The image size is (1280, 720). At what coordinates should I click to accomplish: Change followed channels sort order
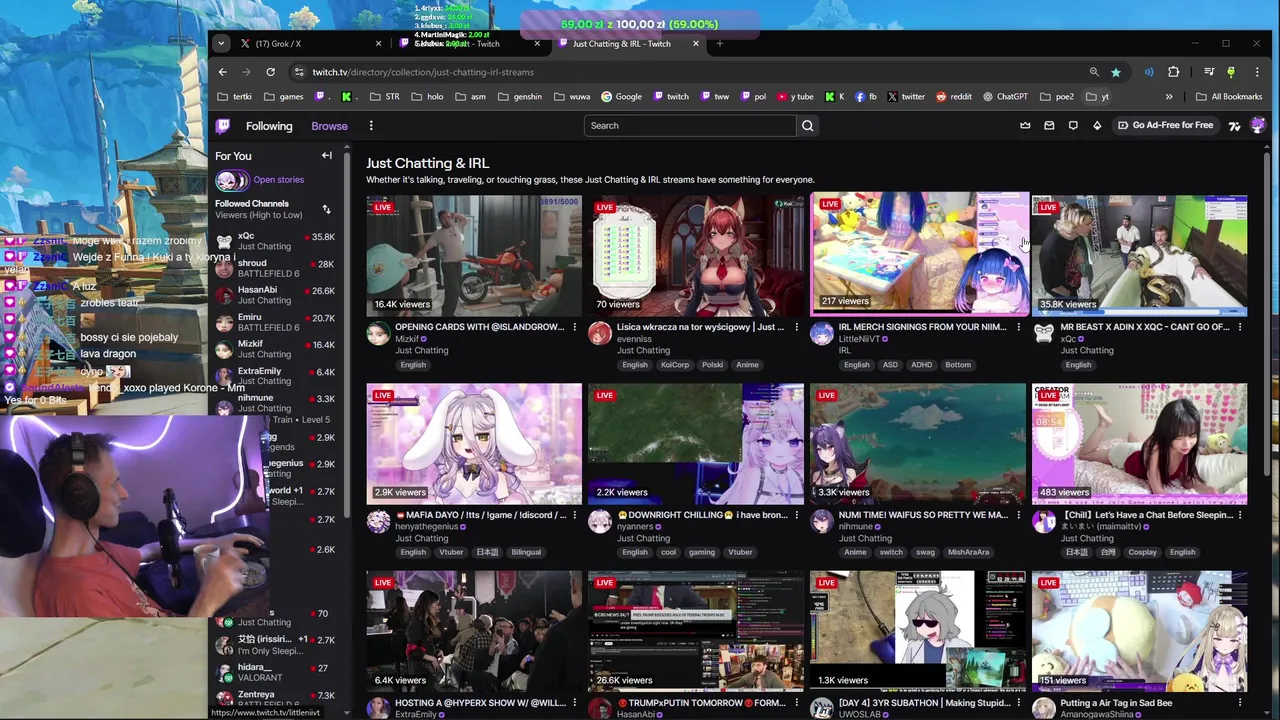click(326, 209)
